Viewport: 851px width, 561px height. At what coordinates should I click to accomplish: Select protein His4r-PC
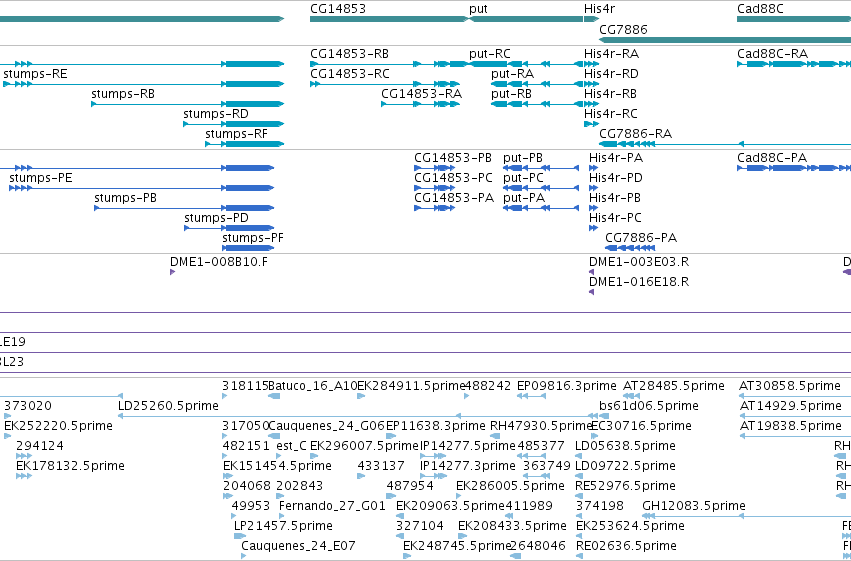pos(594,228)
